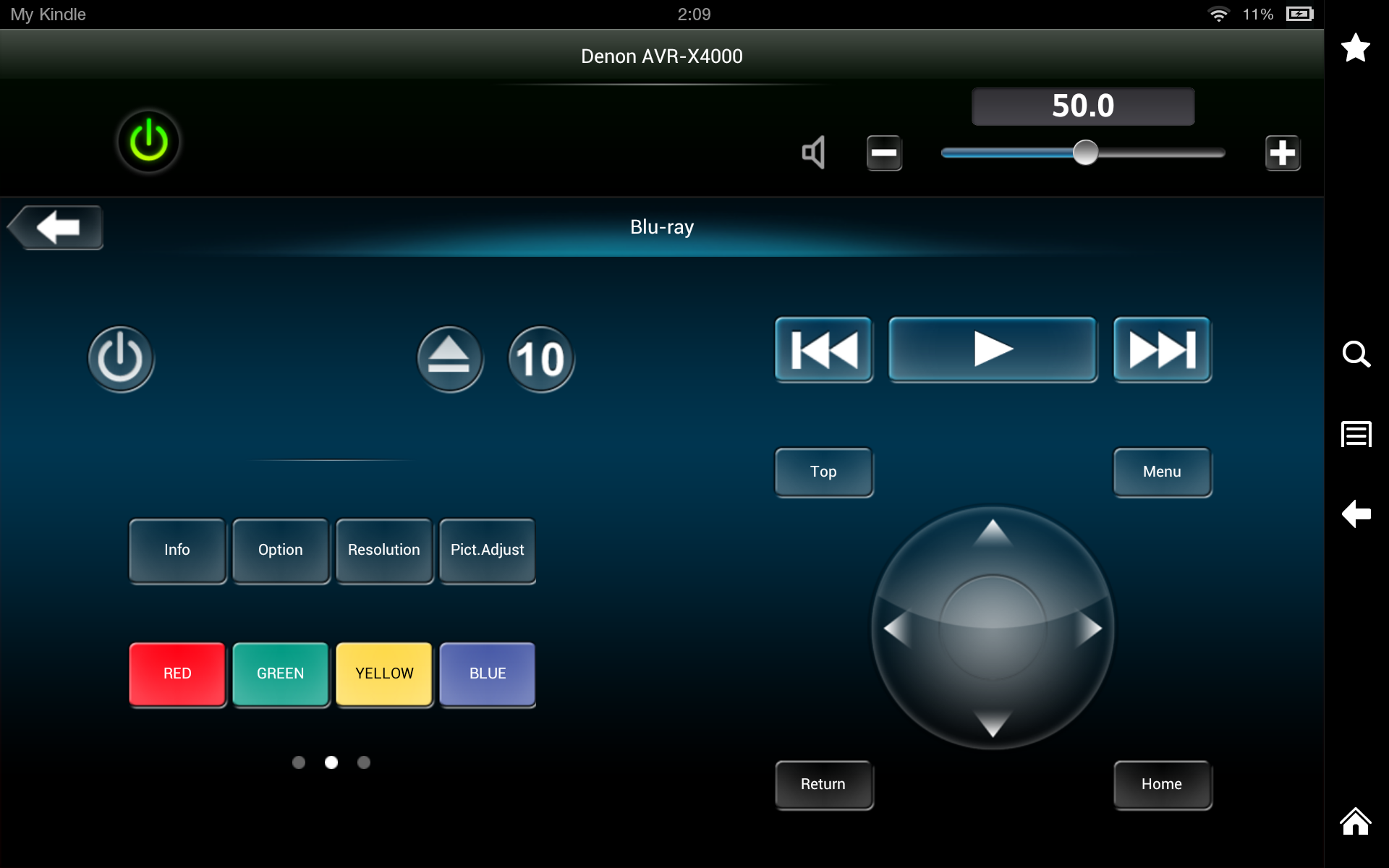Open the Blu-ray disc Menu
The width and height of the screenshot is (1389, 868).
(1162, 472)
